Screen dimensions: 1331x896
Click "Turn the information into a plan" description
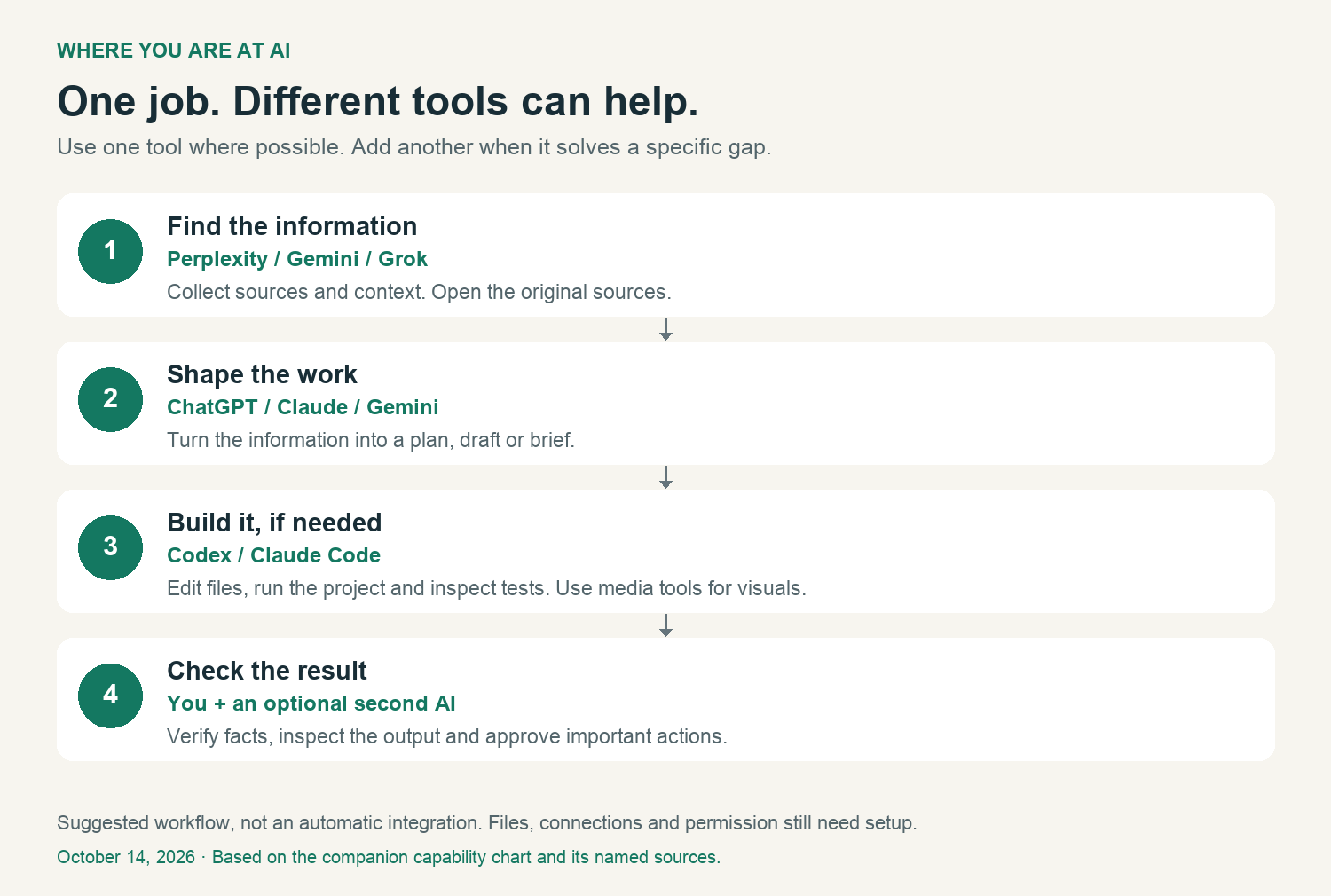[x=371, y=440]
